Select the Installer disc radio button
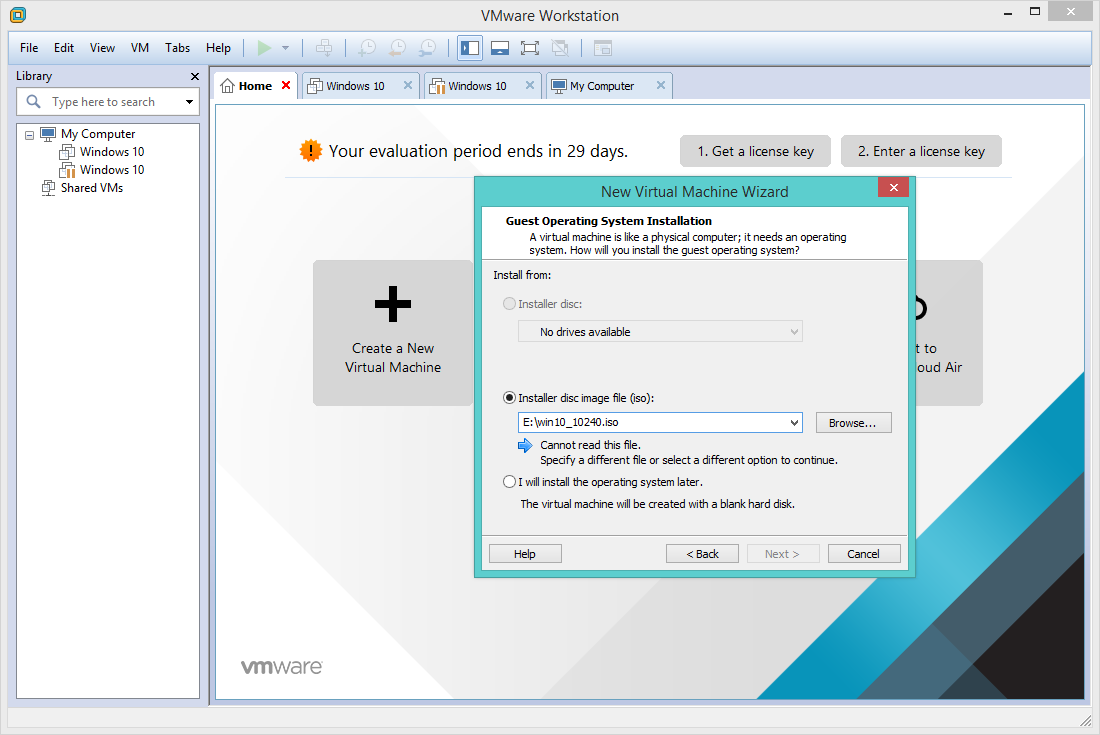The image size is (1100, 735). point(509,304)
